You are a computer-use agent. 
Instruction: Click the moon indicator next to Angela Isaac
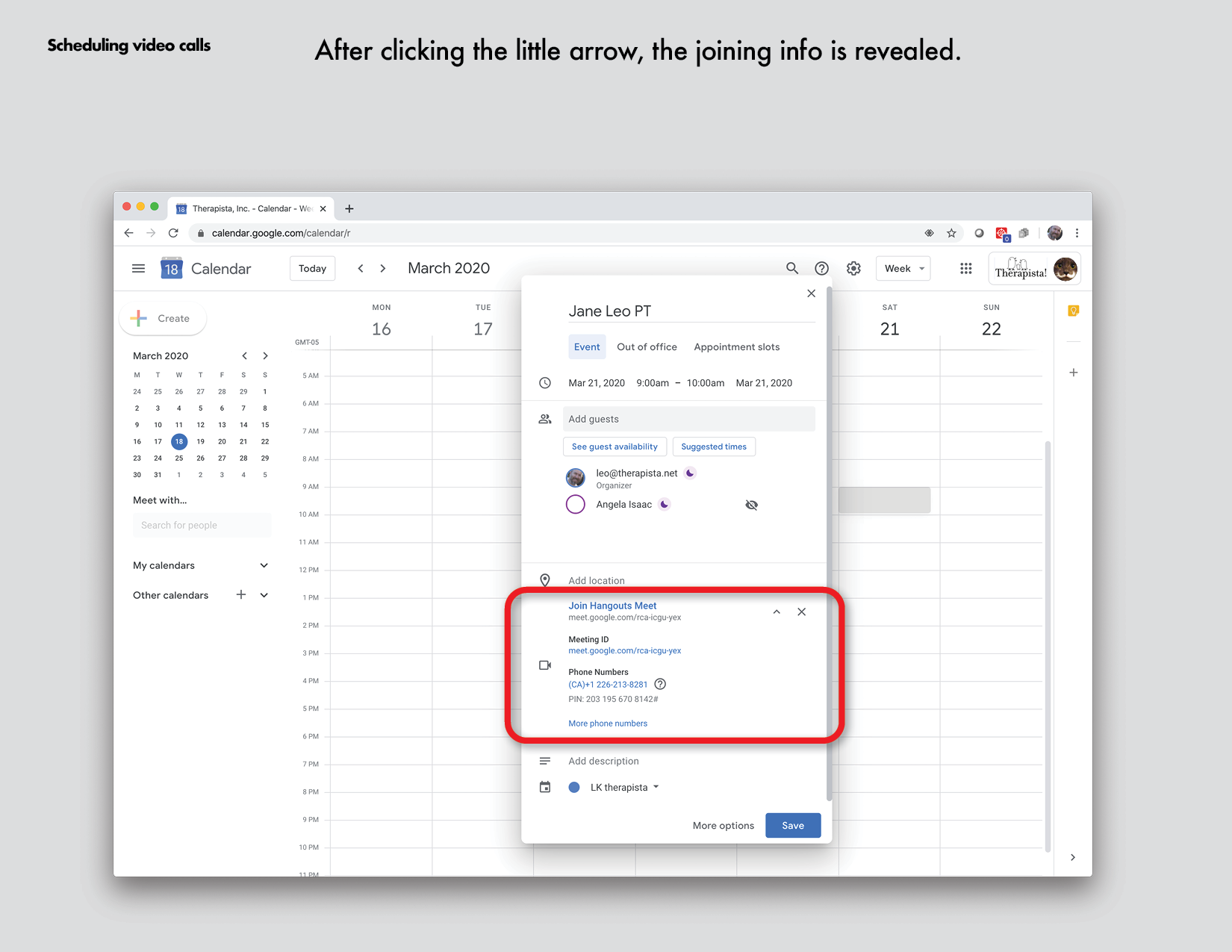point(664,504)
